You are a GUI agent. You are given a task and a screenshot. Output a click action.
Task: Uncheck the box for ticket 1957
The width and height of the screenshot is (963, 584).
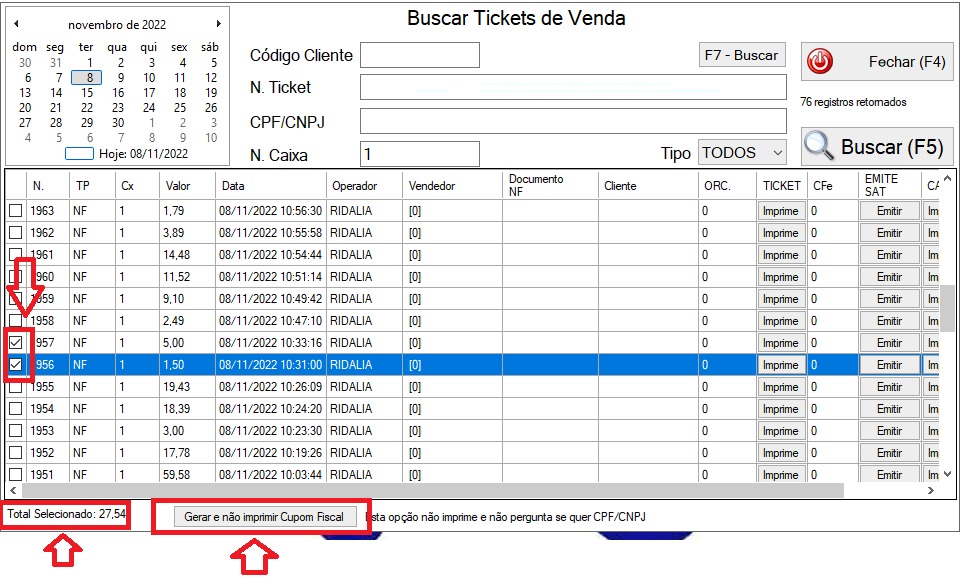pyautogui.click(x=16, y=343)
